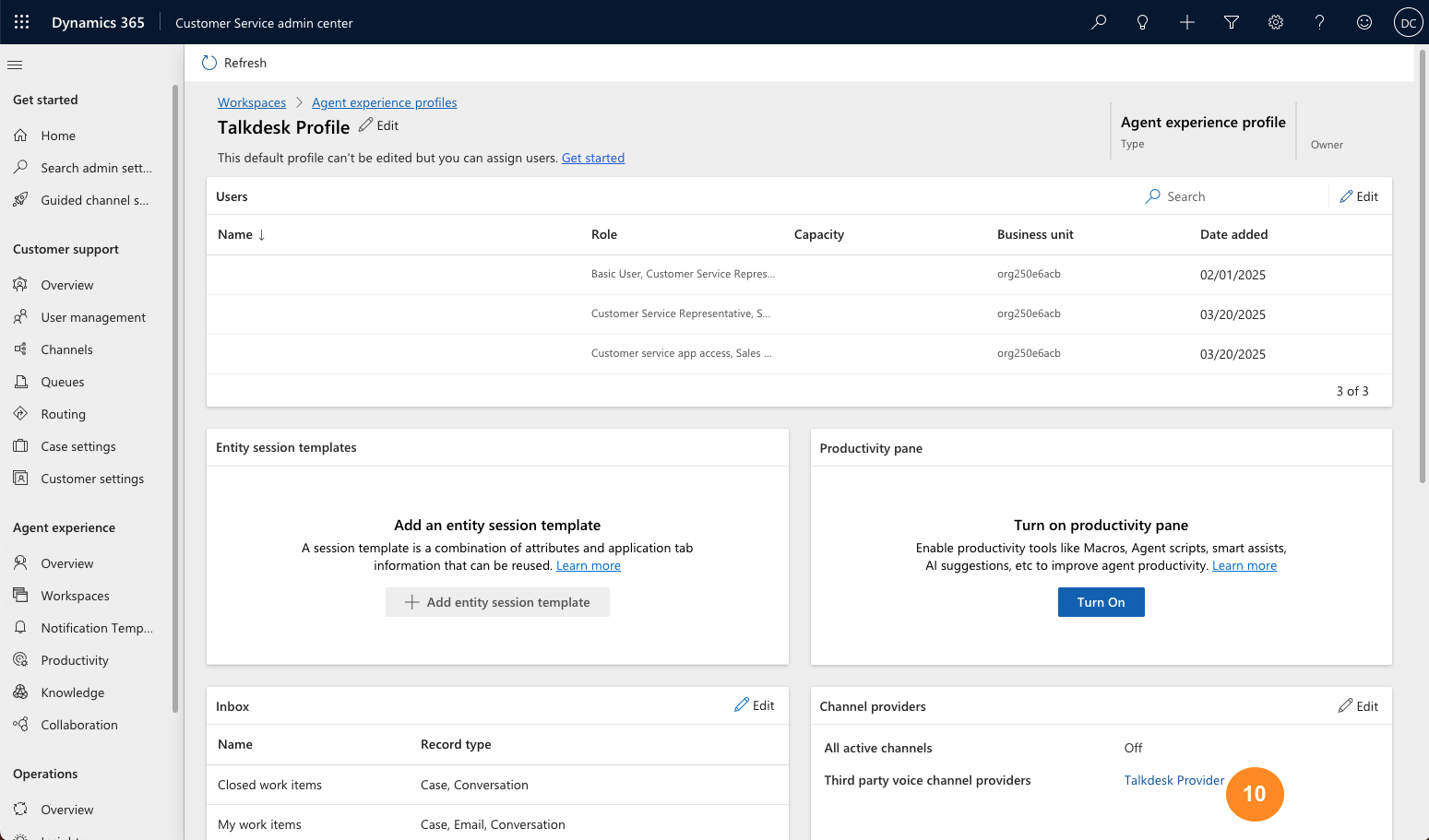Click the plus quick create icon
The image size is (1429, 840).
pos(1187,22)
